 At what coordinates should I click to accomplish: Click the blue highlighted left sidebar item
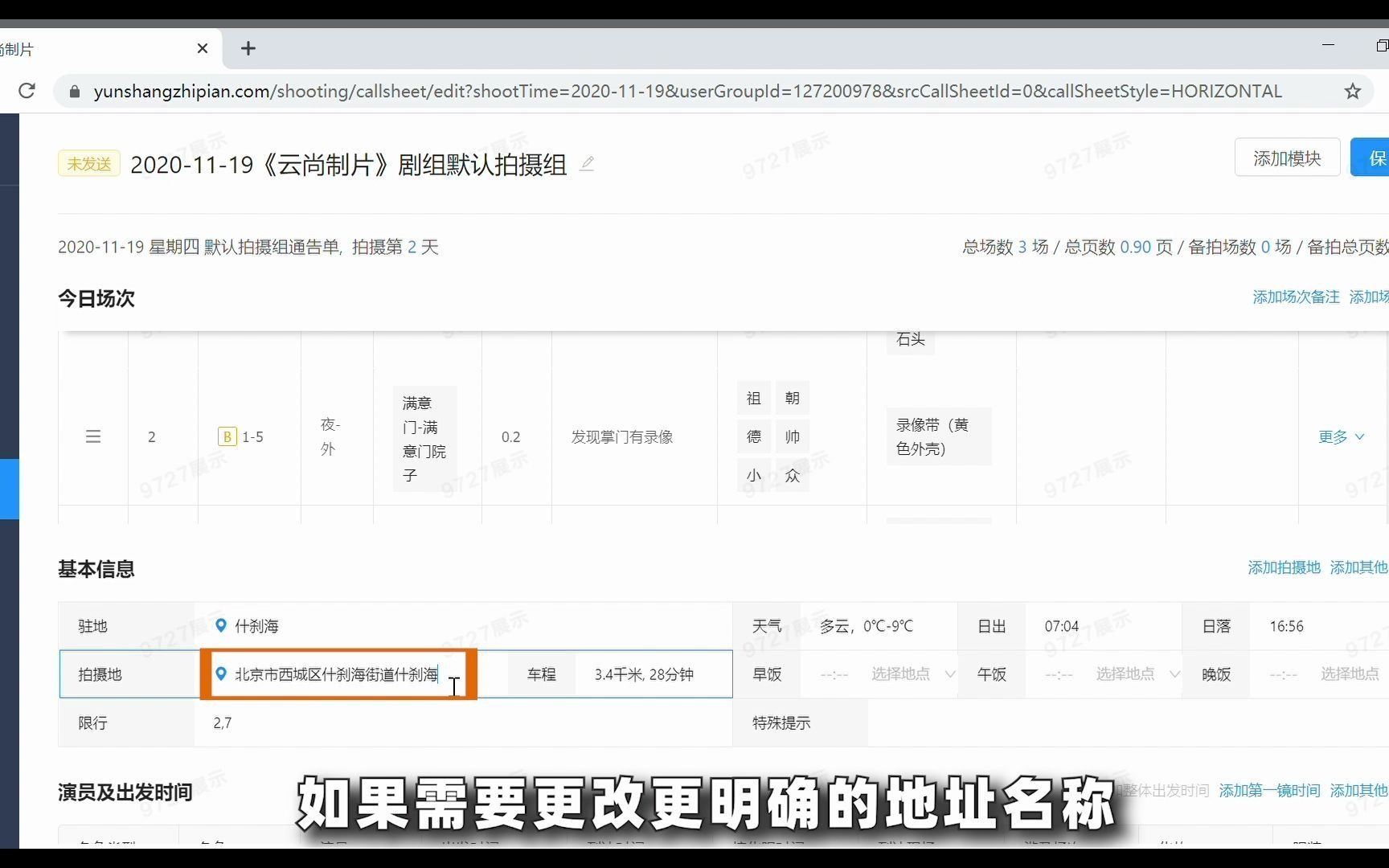click(x=9, y=489)
